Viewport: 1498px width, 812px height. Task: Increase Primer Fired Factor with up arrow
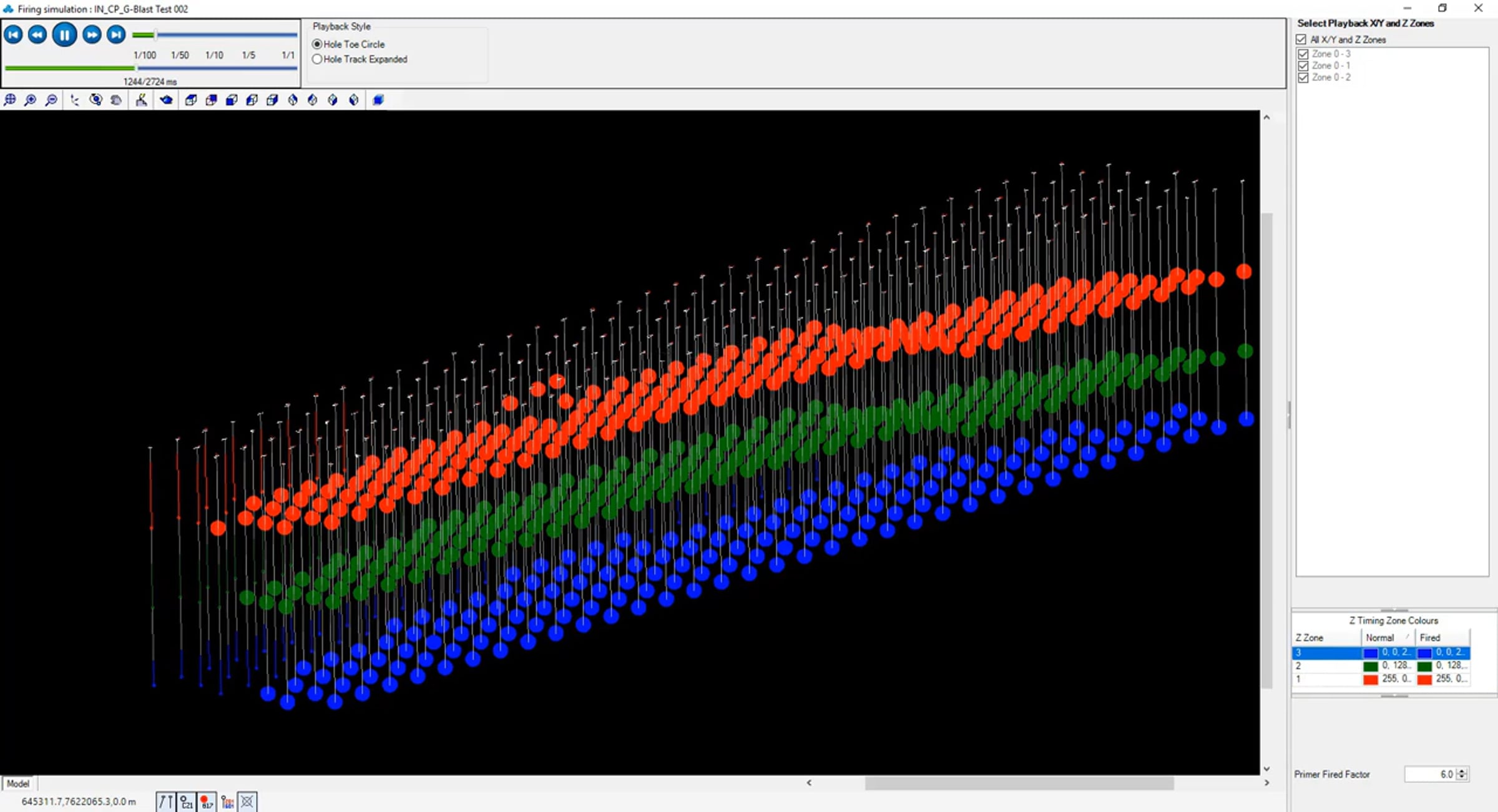pyautogui.click(x=1462, y=771)
